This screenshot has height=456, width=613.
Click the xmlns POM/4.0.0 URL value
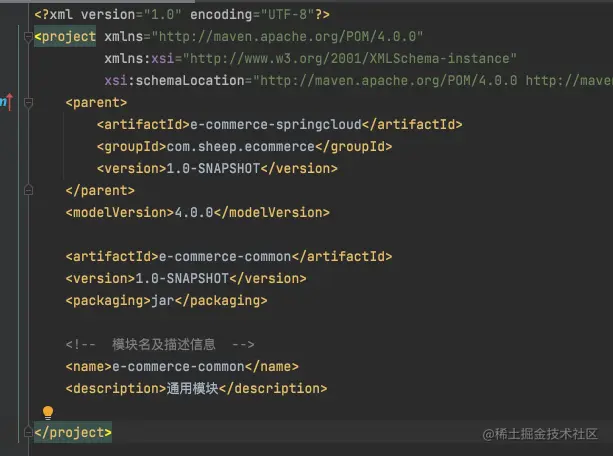(x=287, y=36)
